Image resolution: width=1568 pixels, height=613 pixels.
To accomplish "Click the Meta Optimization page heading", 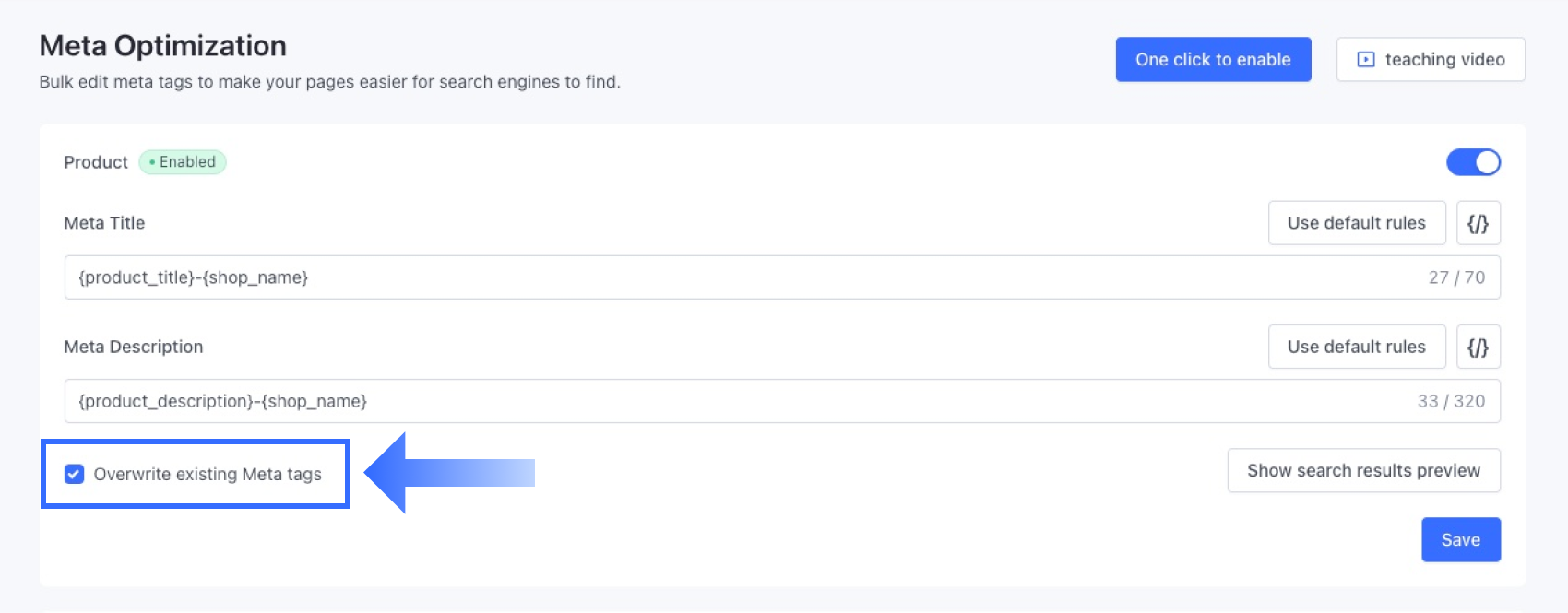I will tap(163, 45).
